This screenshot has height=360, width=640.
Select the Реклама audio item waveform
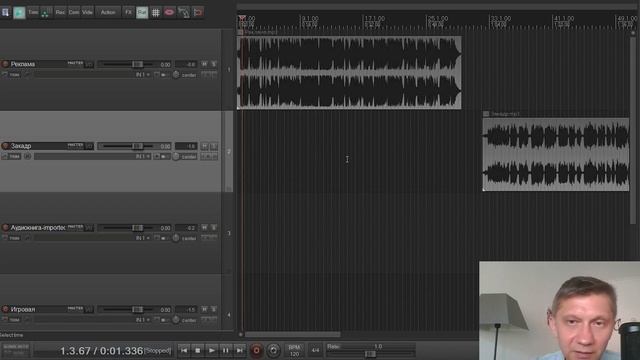pos(349,72)
